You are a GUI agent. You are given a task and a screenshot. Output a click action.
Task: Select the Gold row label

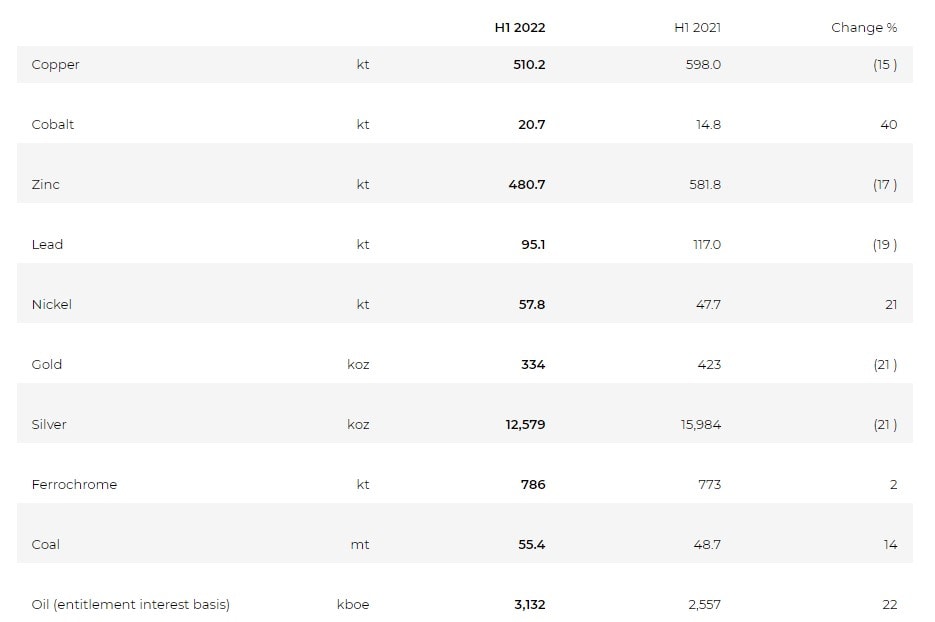coord(46,365)
